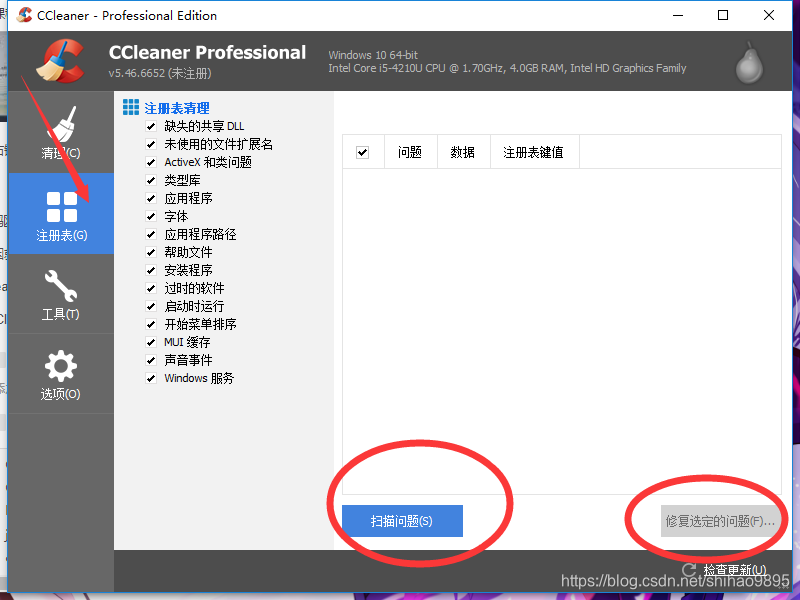800x600 pixels.
Task: Sort by the 数据 column header
Action: tap(463, 152)
